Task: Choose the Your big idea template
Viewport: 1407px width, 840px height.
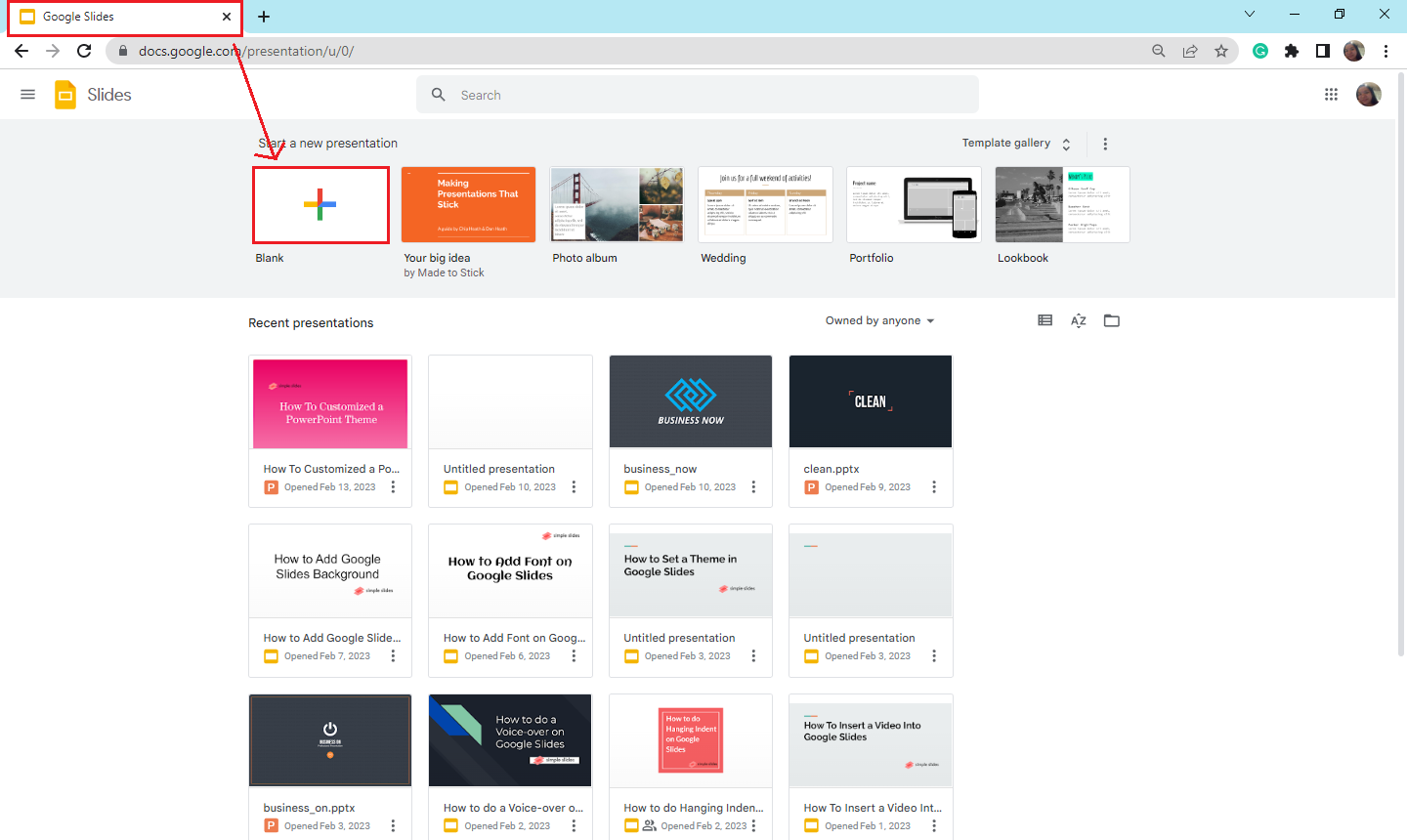Action: [x=469, y=205]
